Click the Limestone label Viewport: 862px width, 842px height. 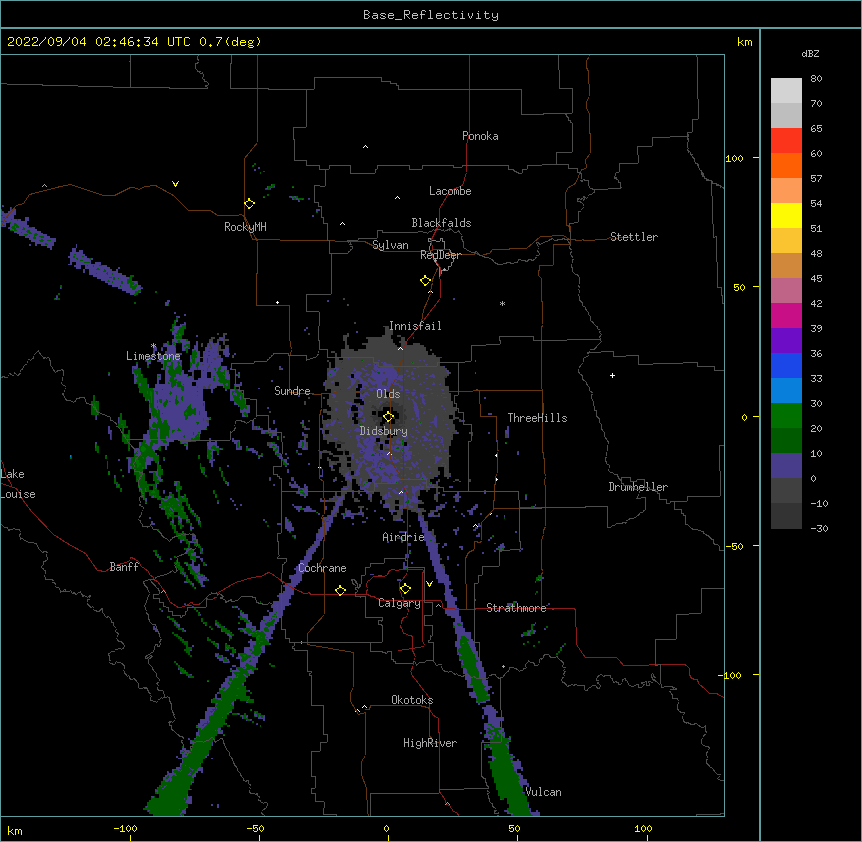pyautogui.click(x=153, y=356)
